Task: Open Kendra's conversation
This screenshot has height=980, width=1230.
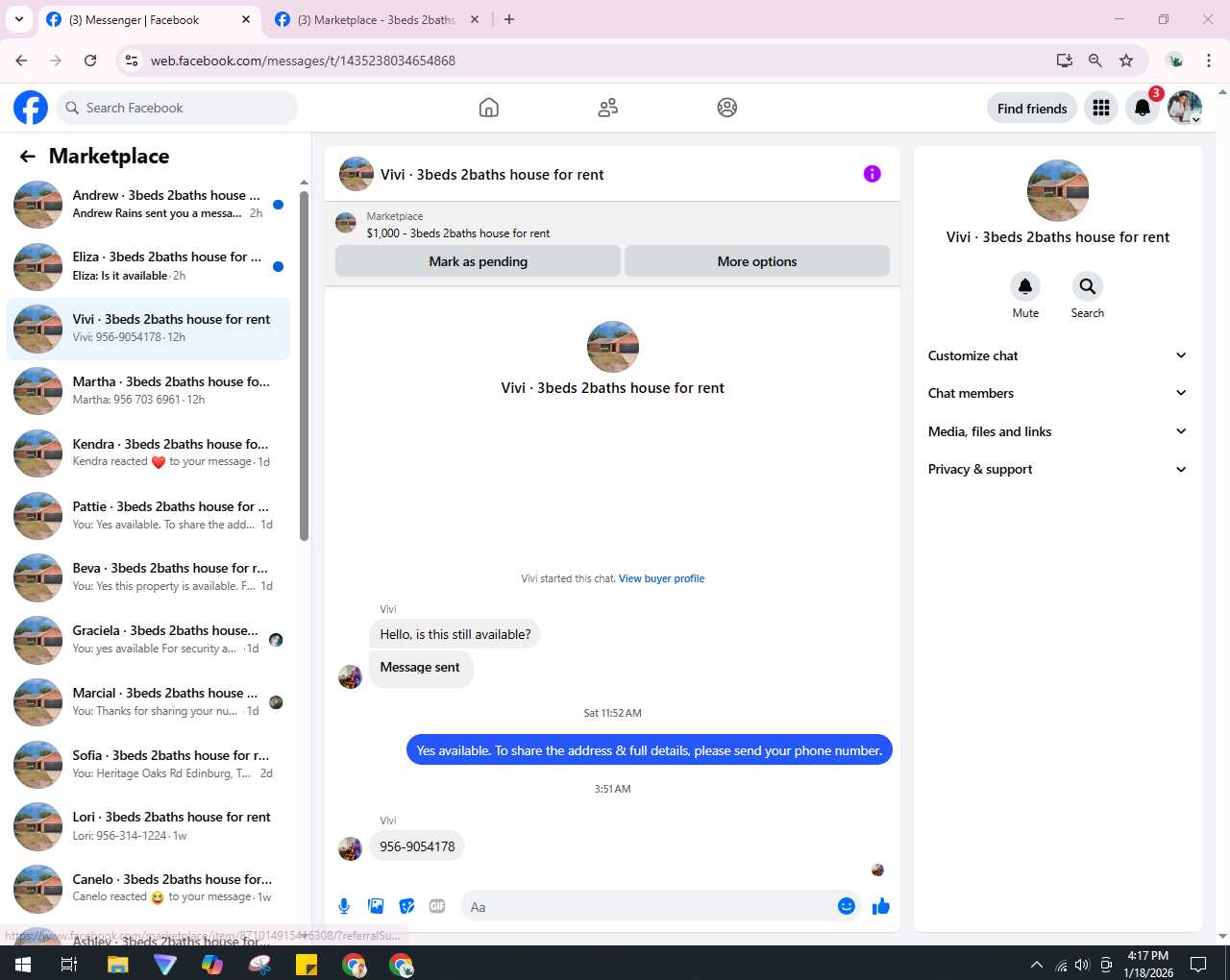Action: tap(149, 453)
